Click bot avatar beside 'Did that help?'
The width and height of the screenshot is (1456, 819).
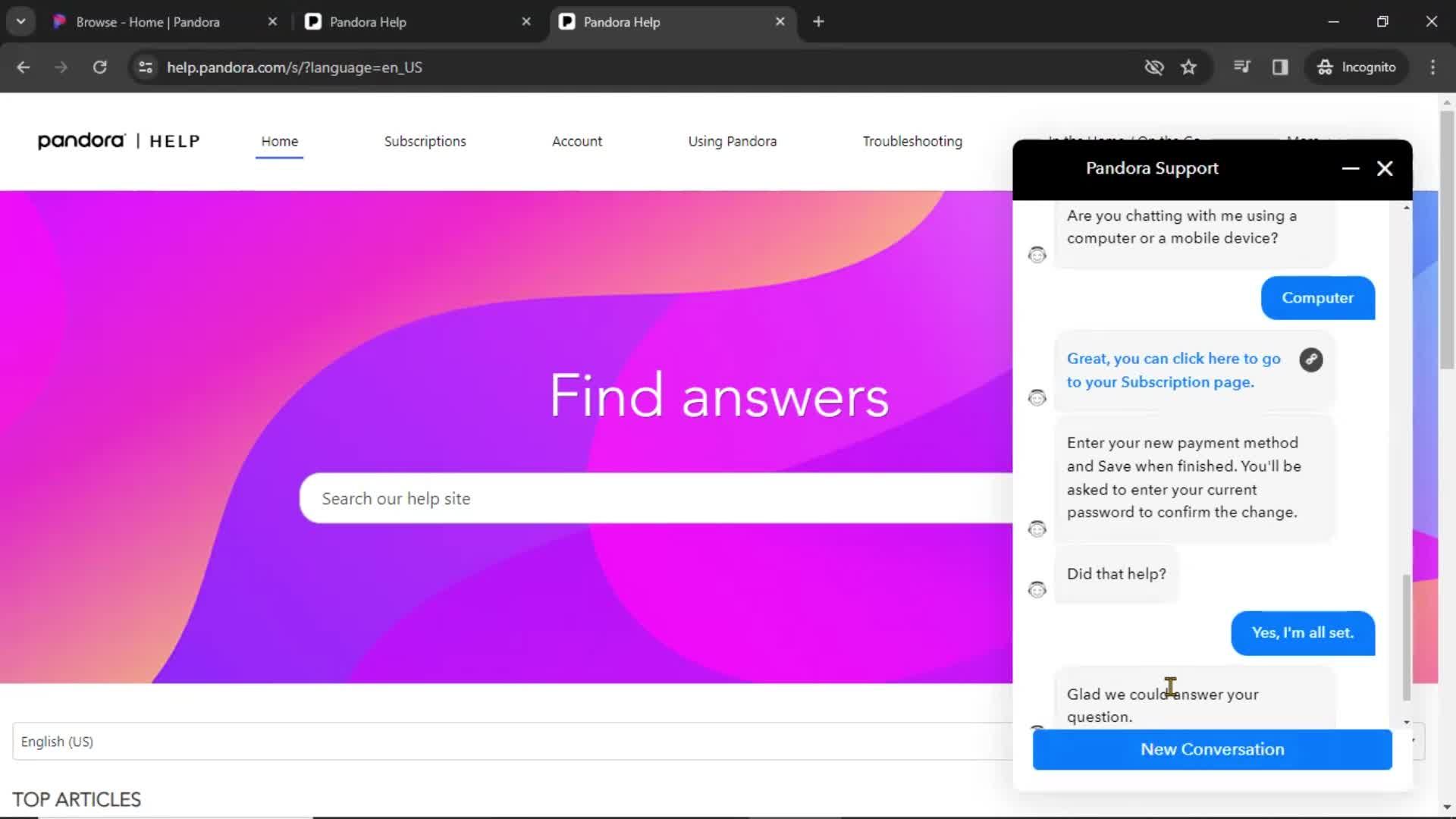(x=1037, y=589)
